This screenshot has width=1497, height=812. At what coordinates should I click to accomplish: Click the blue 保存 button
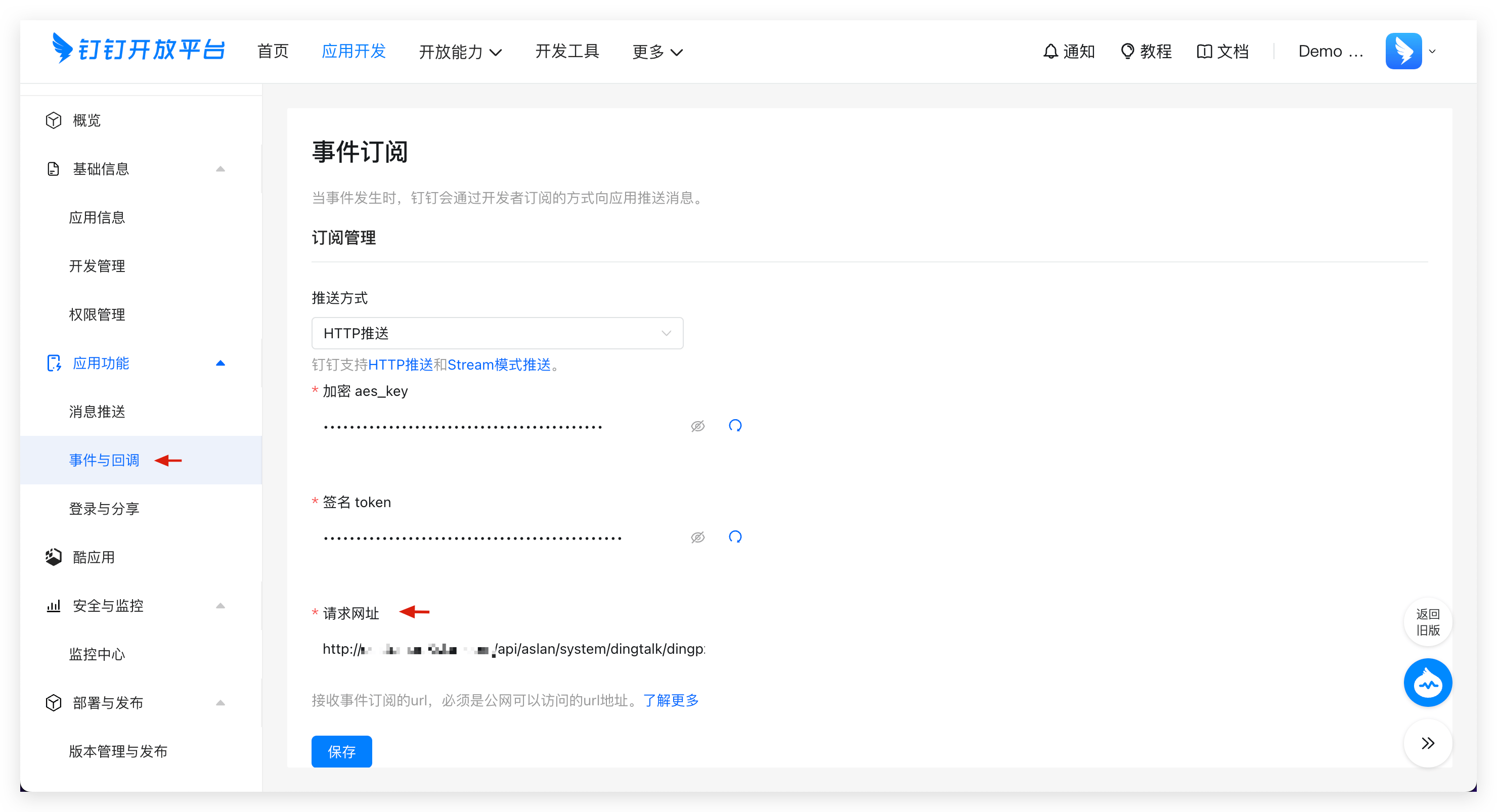342,752
